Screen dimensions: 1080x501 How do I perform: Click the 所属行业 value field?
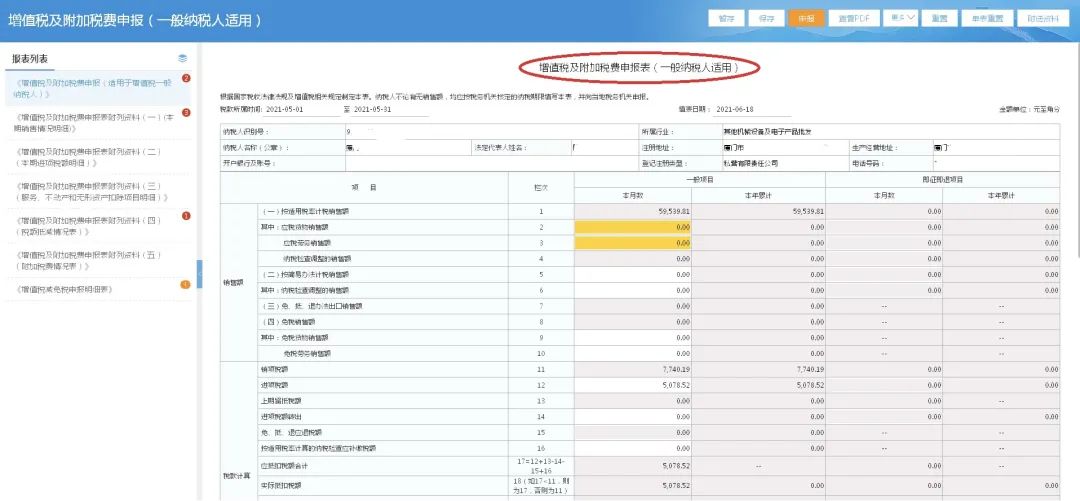click(890, 132)
